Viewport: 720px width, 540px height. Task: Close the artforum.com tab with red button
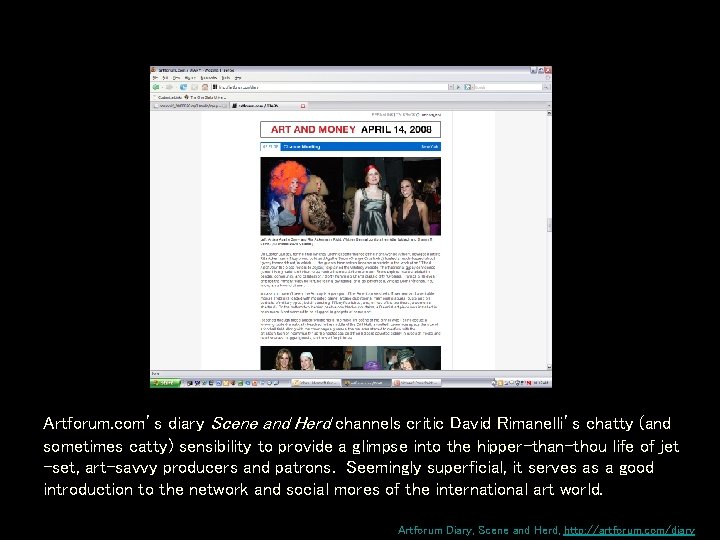pyautogui.click(x=303, y=106)
